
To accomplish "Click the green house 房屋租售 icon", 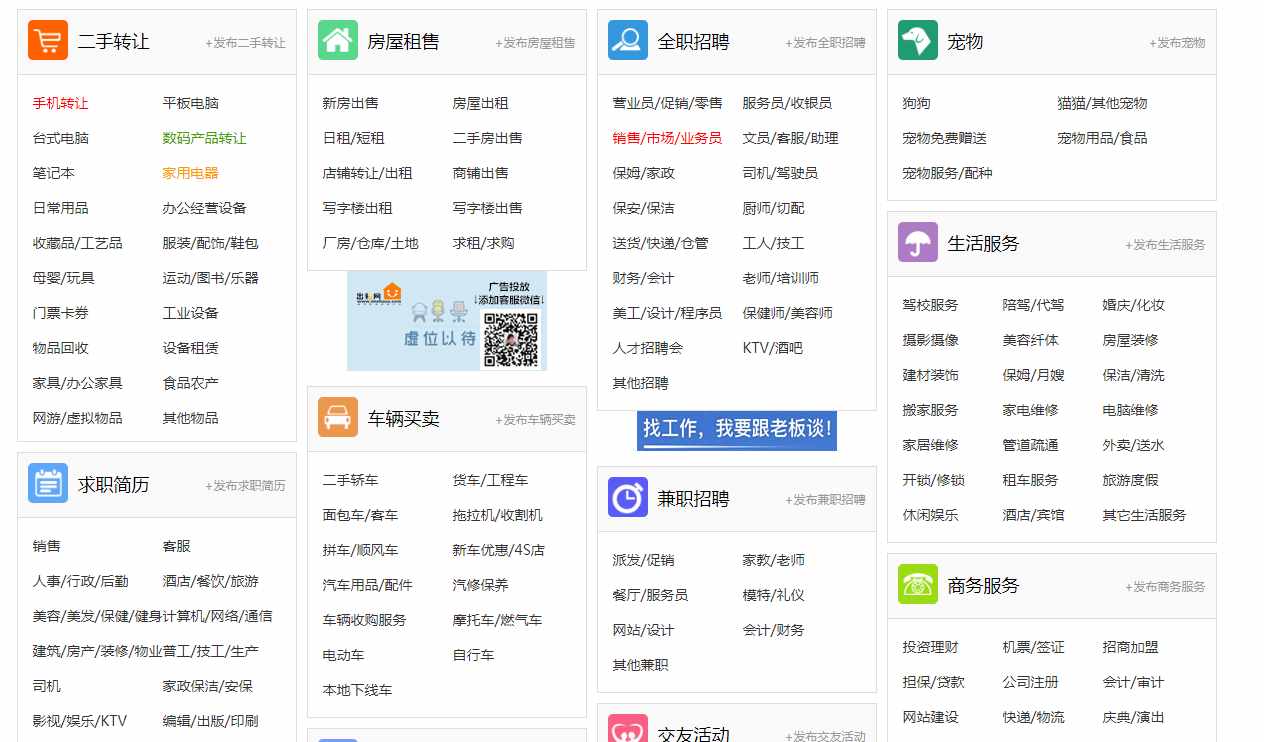I will [x=338, y=41].
